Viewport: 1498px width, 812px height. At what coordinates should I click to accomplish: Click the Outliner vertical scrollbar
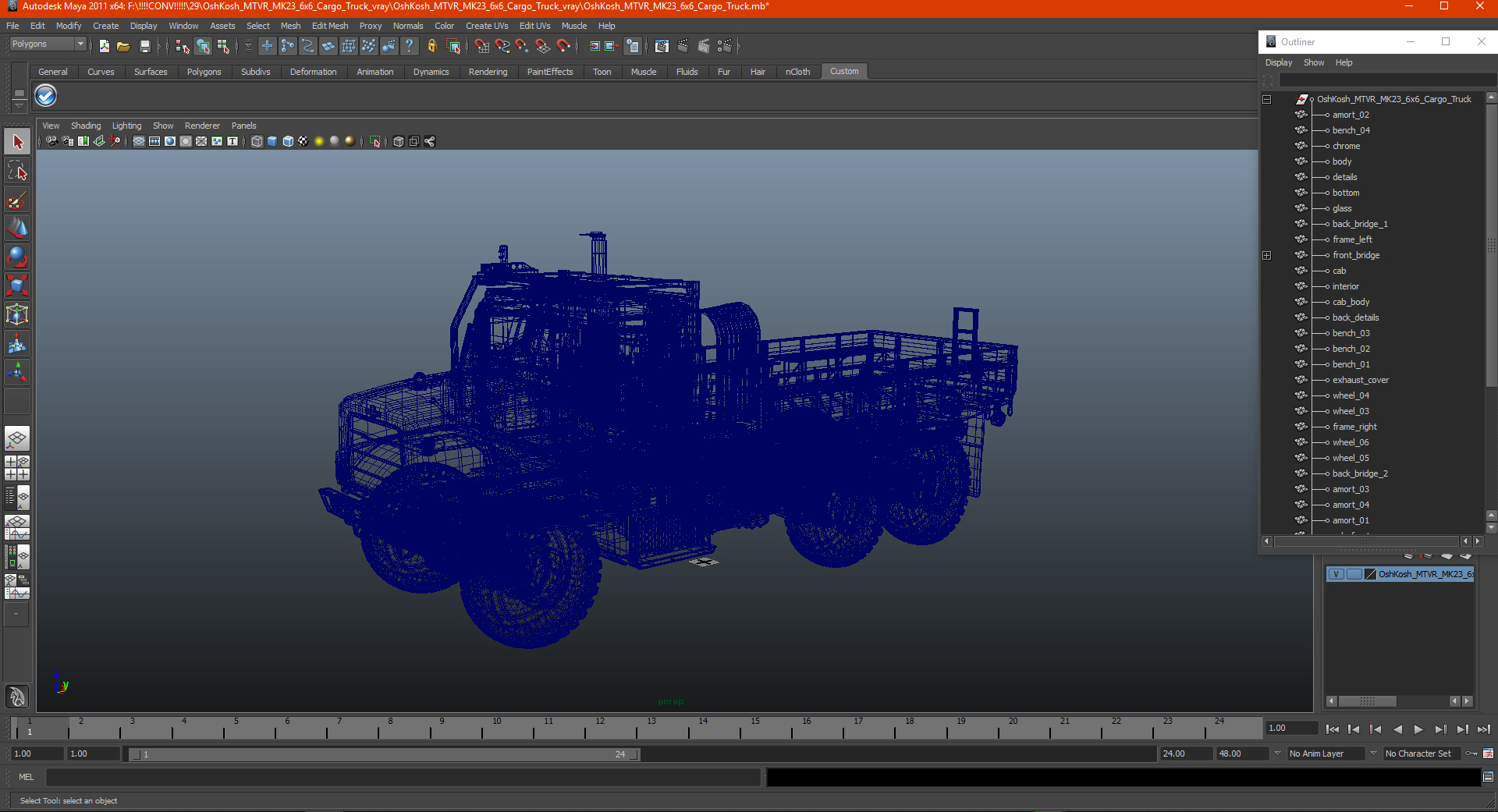(1491, 244)
